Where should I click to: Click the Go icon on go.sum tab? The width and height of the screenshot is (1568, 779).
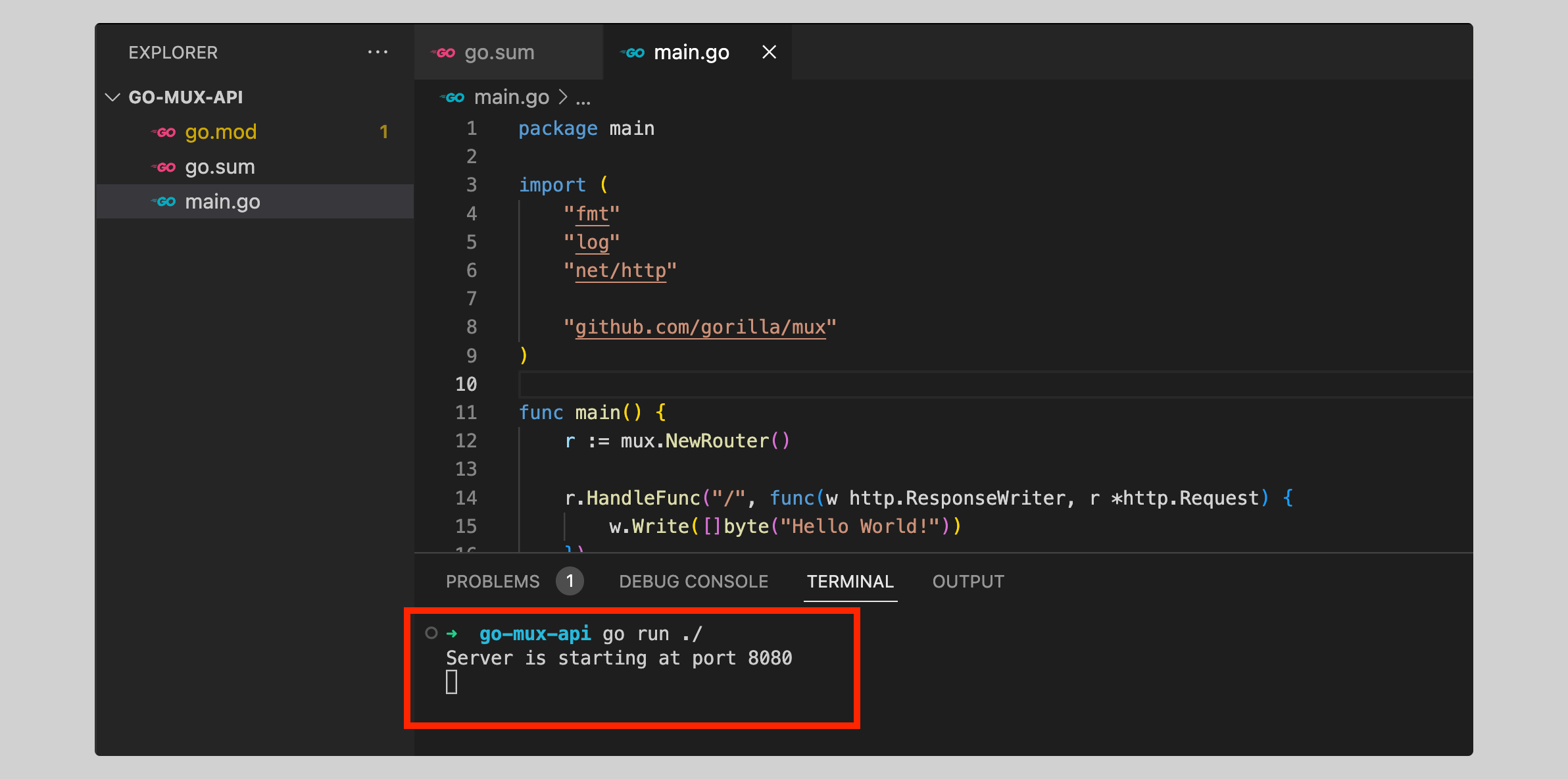[444, 53]
